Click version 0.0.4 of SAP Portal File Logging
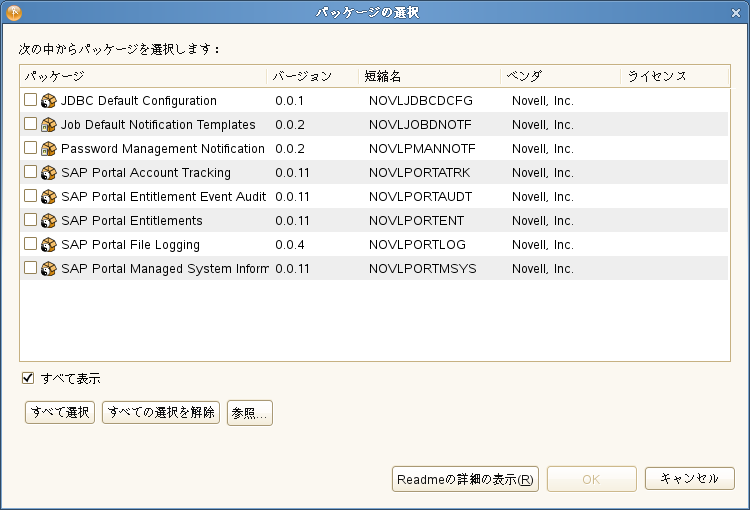The image size is (750, 510). point(290,244)
